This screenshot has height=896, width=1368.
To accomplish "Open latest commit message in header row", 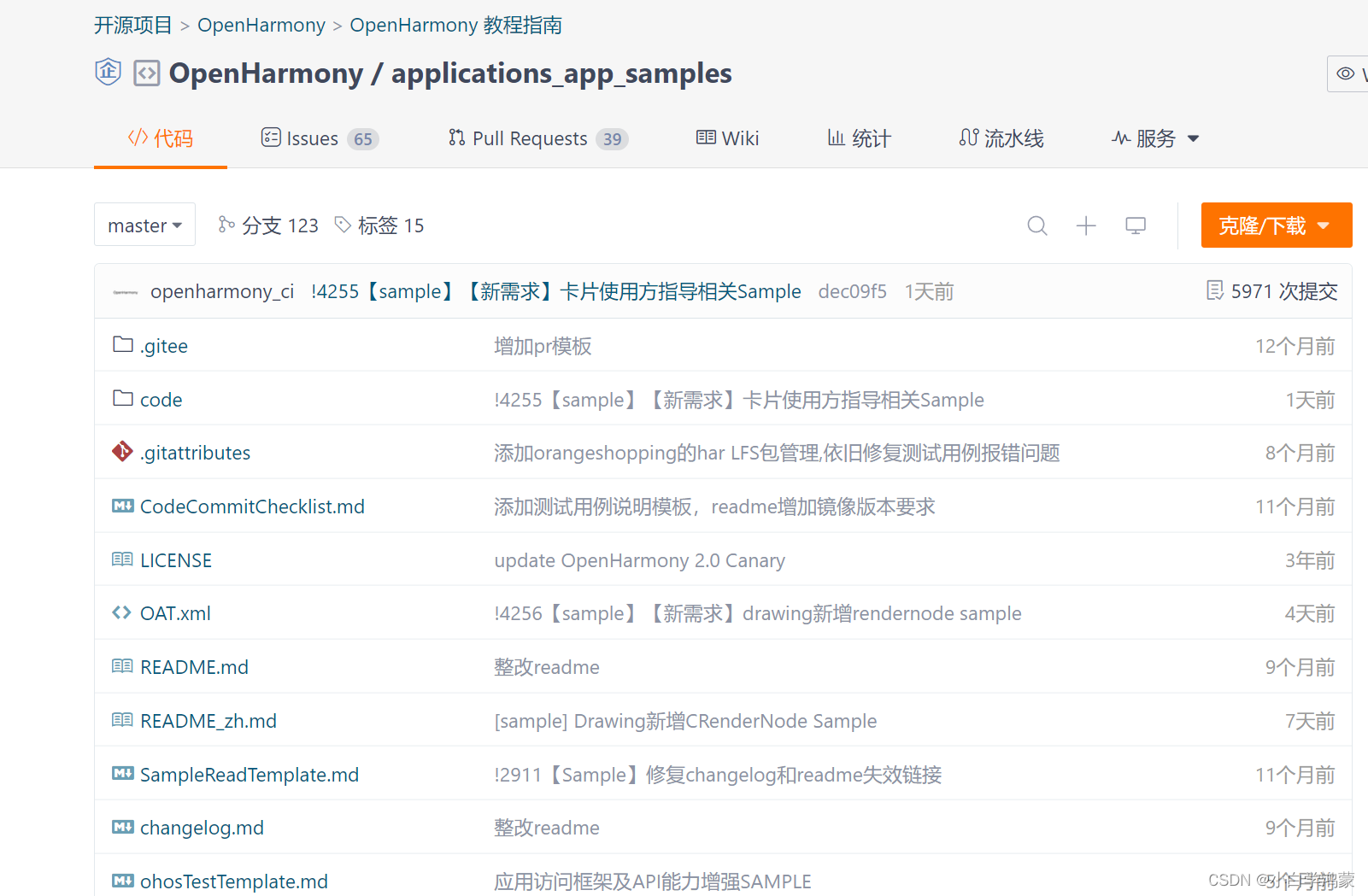I will click(556, 291).
